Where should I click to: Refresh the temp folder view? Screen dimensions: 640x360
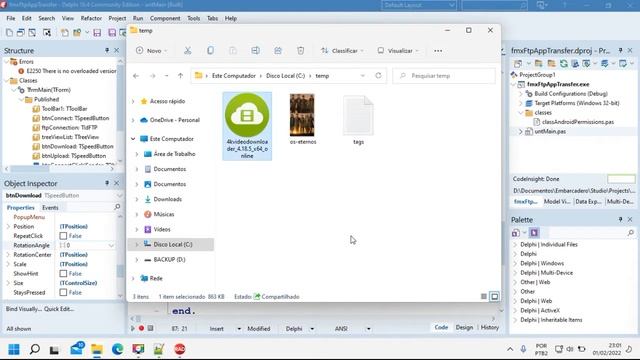tap(378, 76)
